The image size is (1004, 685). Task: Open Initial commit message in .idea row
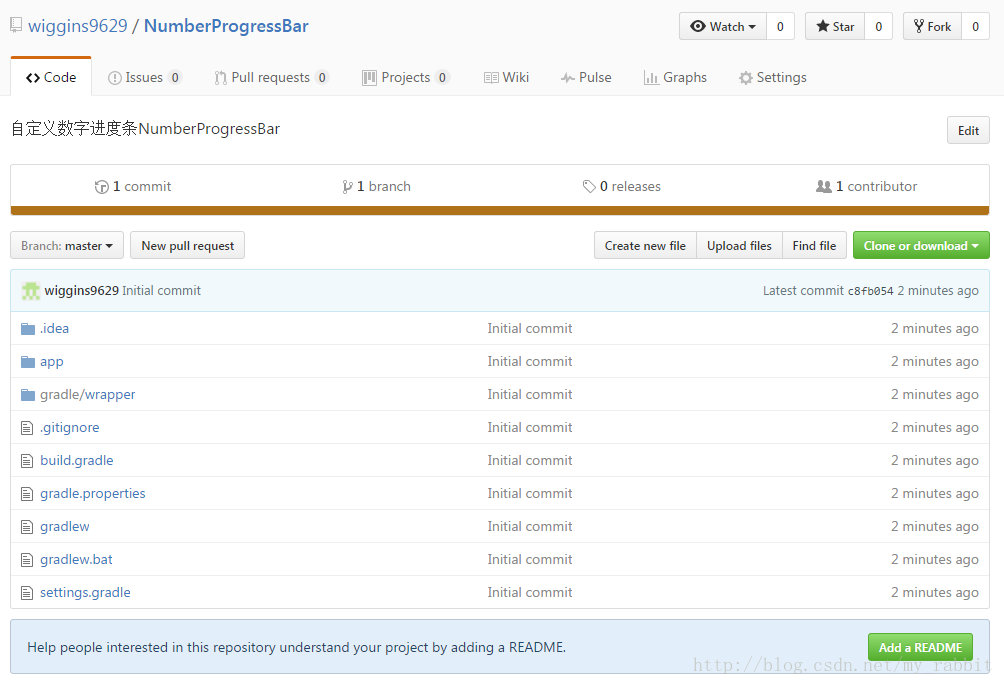tap(530, 328)
